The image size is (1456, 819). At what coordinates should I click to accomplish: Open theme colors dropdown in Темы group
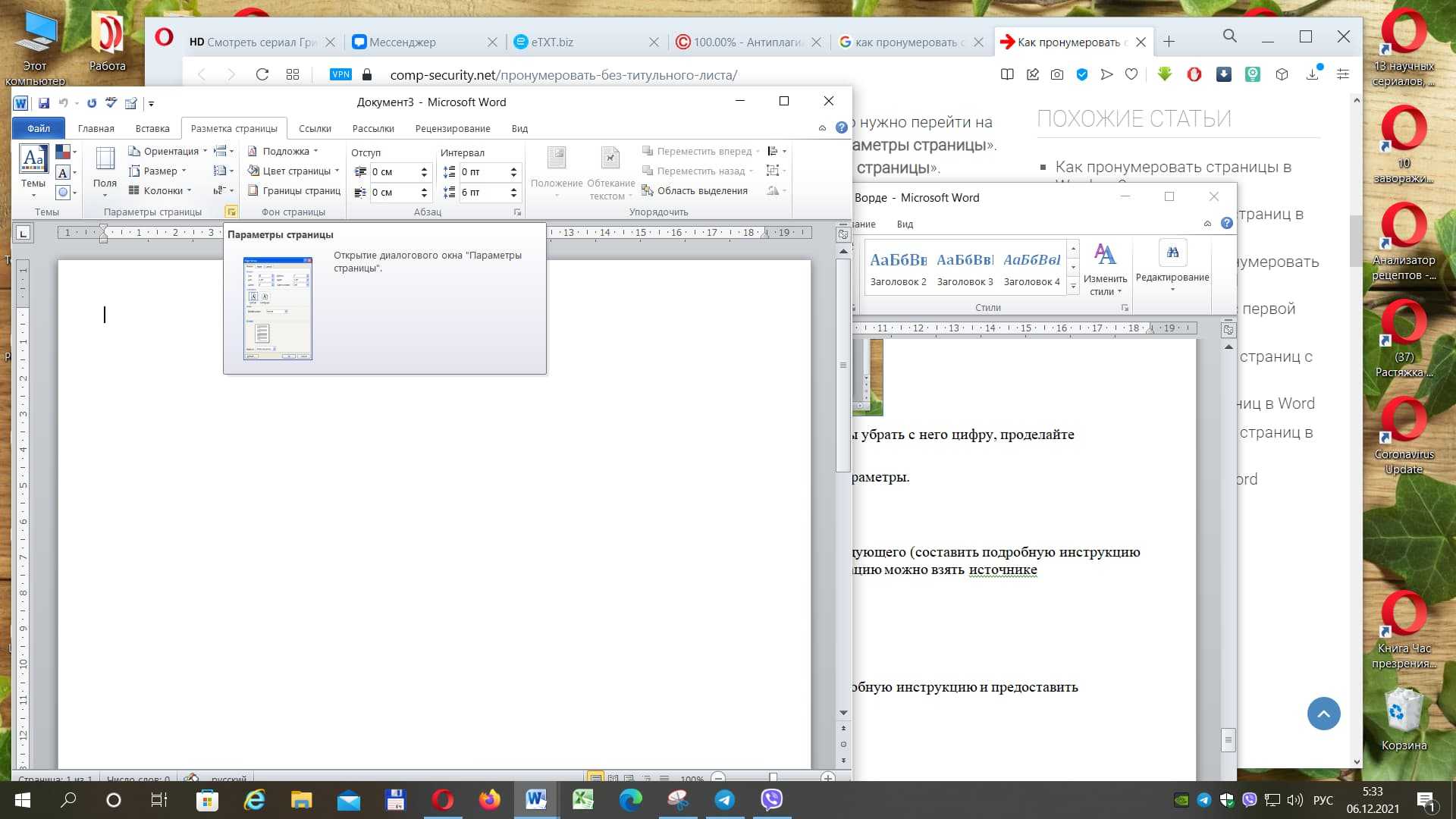(x=66, y=152)
